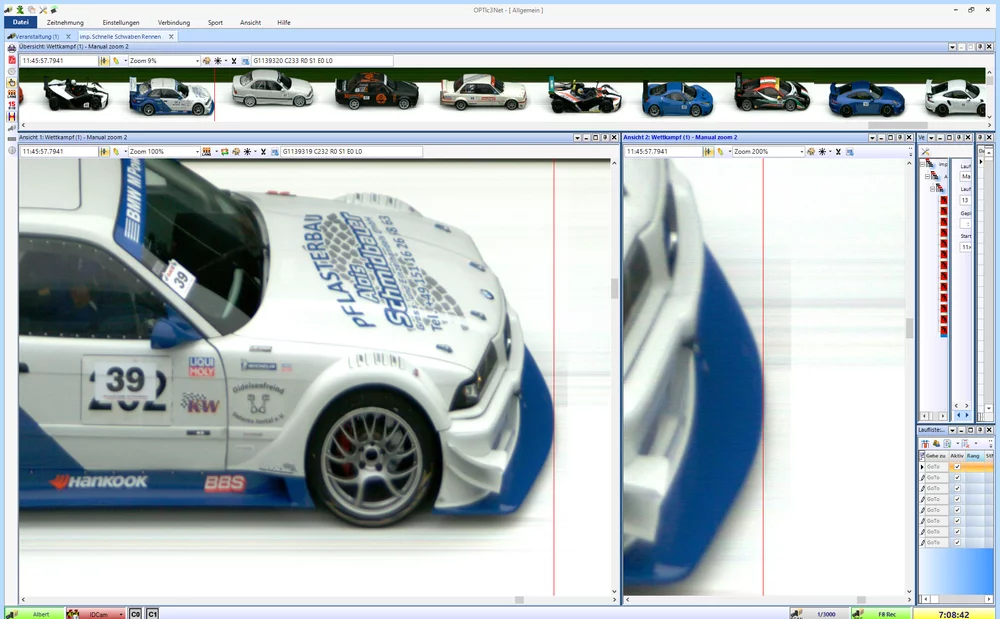Click the print icon in left sidebar

(11, 48)
